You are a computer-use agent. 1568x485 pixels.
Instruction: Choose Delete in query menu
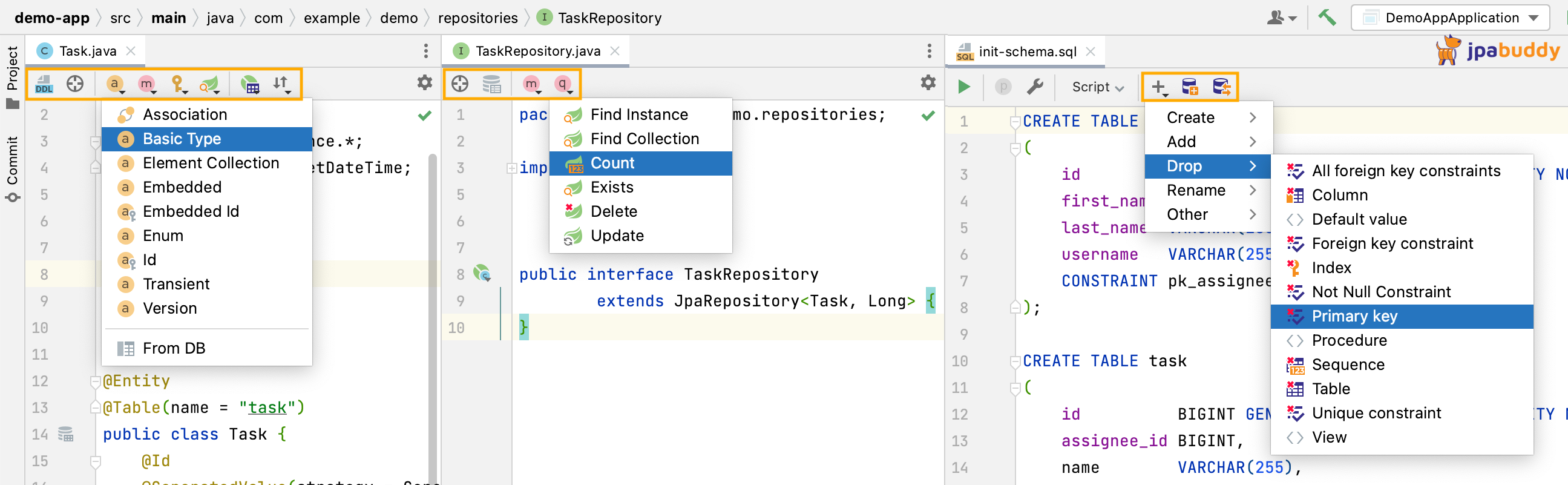[x=640, y=211]
